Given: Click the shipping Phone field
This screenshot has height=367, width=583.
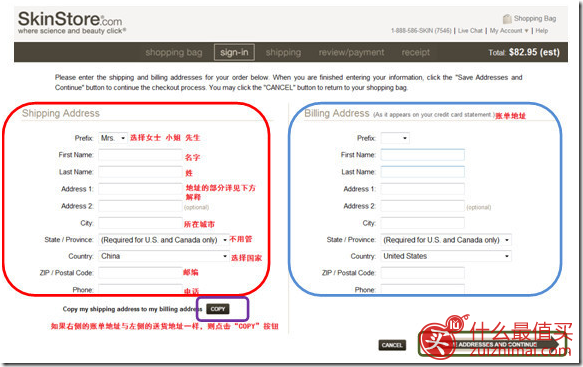Looking at the screenshot, I should coord(140,289).
